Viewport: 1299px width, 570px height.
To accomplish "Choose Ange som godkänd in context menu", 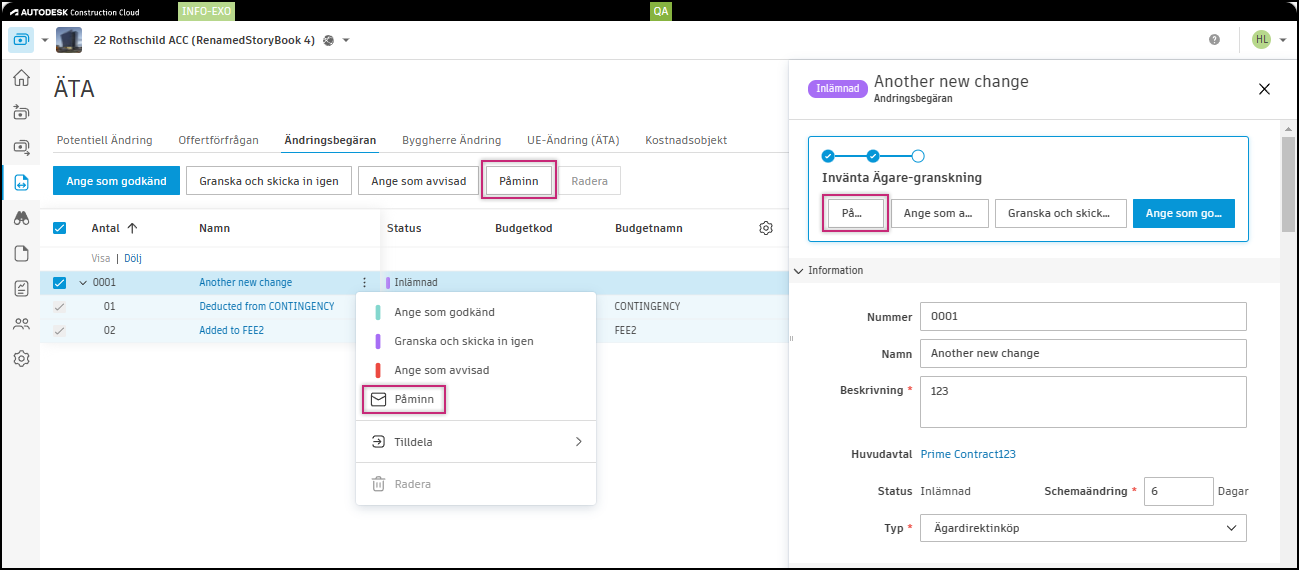I will (476, 312).
